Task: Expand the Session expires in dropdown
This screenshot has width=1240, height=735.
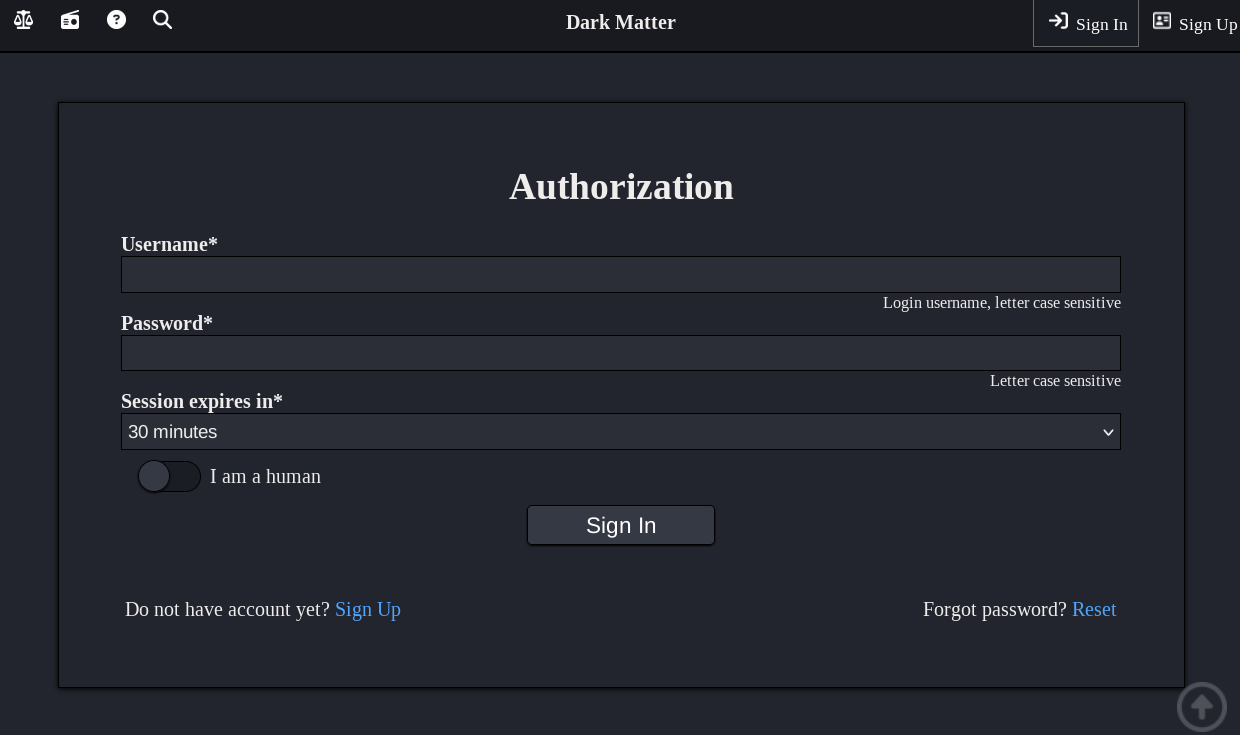Action: tap(621, 432)
